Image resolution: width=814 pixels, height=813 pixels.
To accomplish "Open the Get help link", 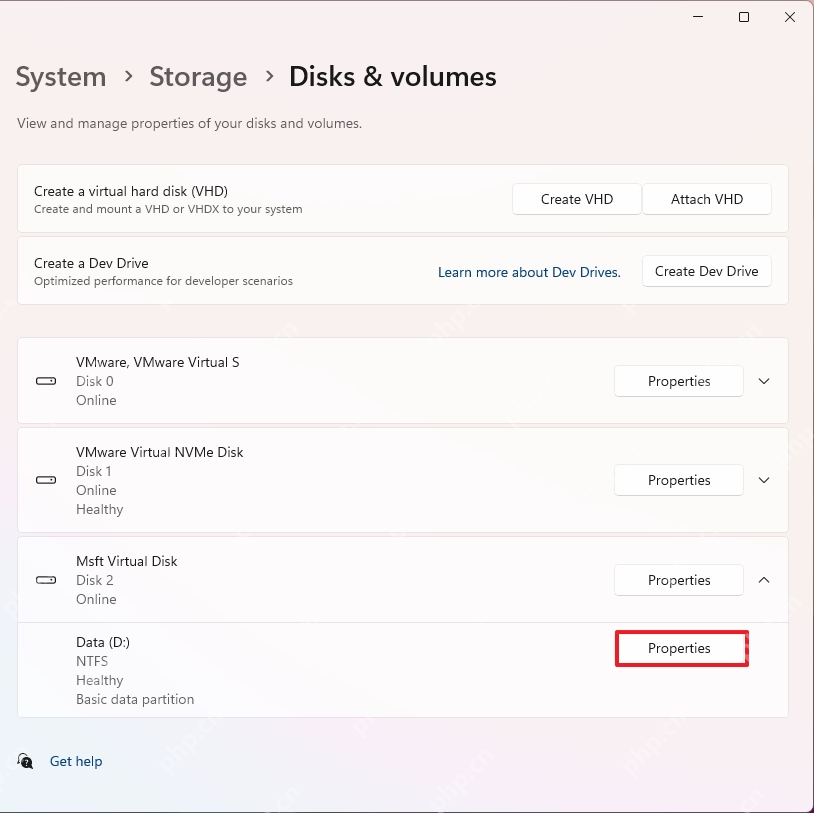I will click(x=76, y=761).
